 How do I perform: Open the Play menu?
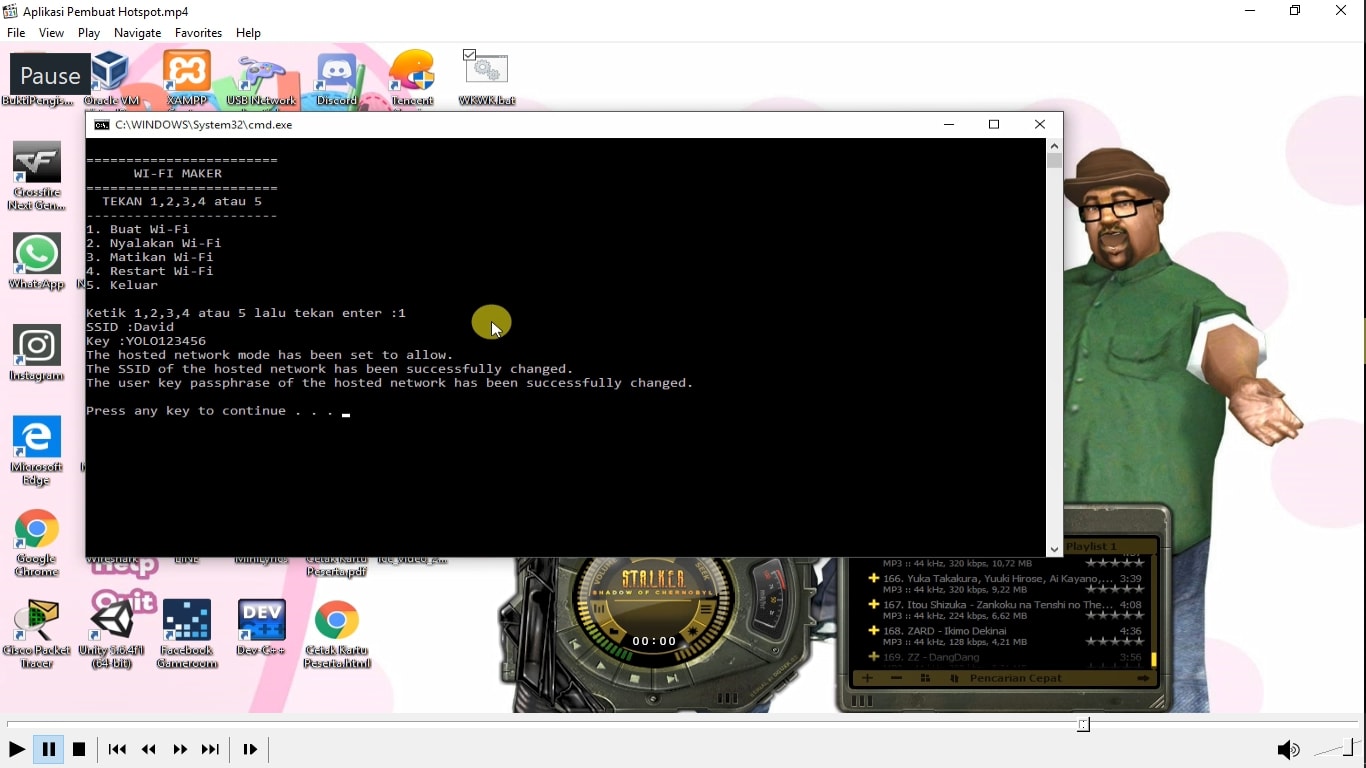point(89,33)
